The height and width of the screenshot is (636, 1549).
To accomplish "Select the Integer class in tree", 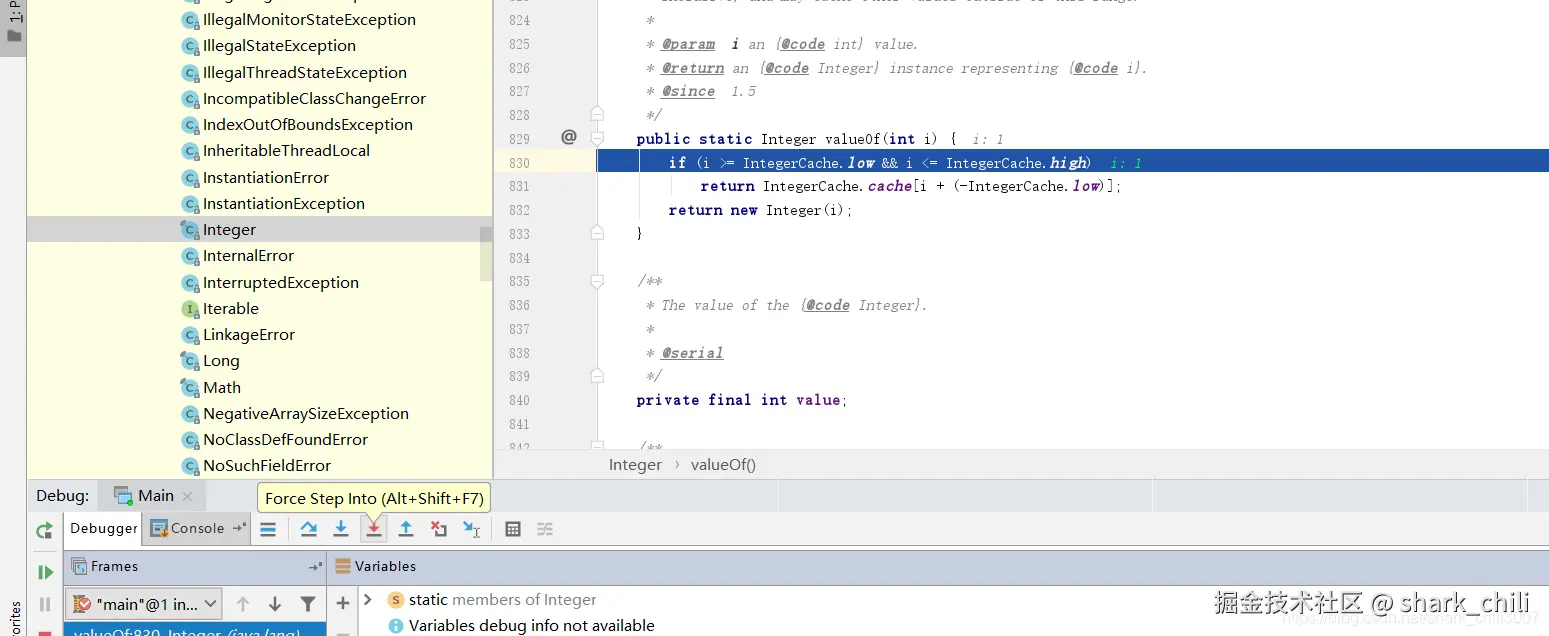I will [x=229, y=230].
